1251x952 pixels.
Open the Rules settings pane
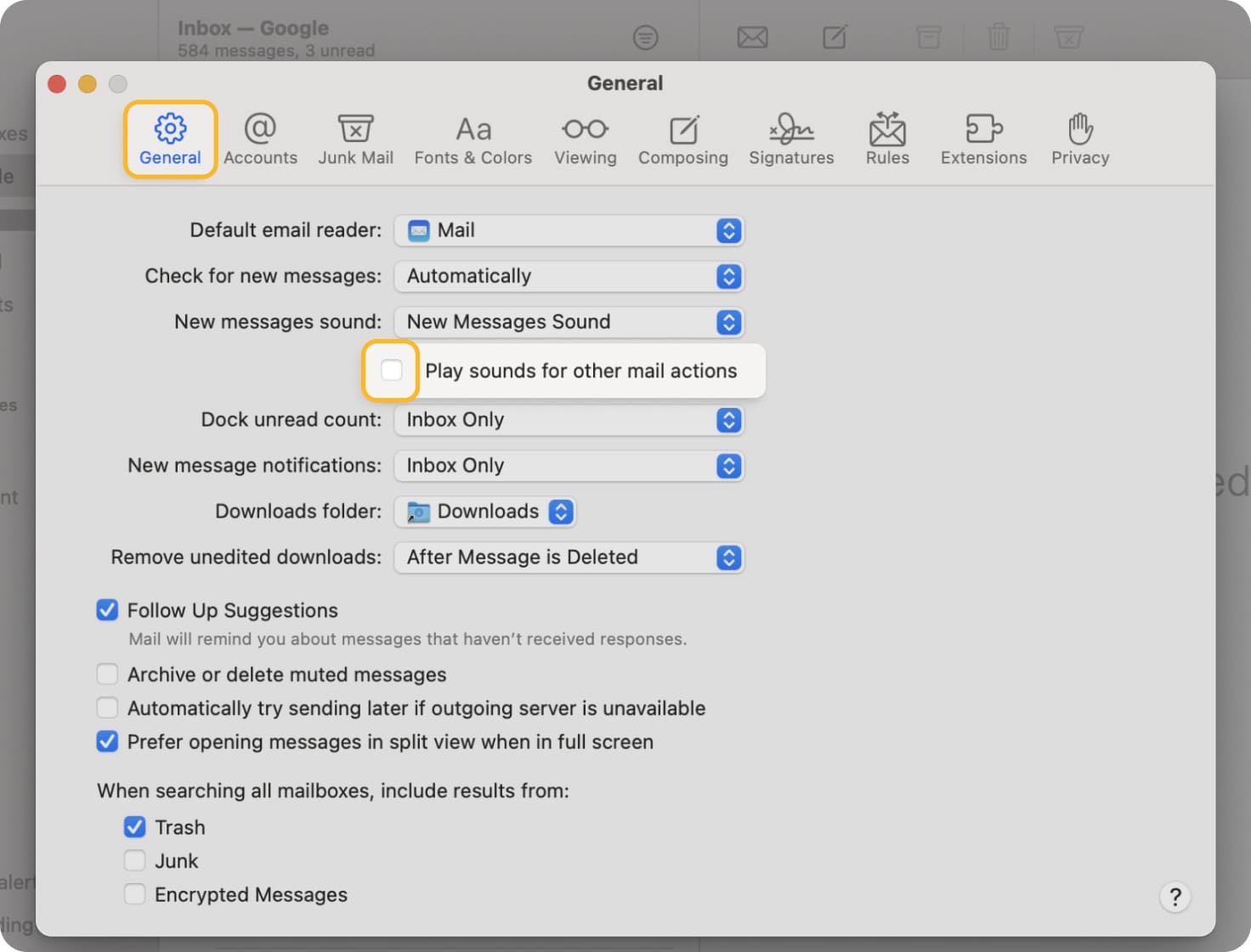pyautogui.click(x=886, y=139)
